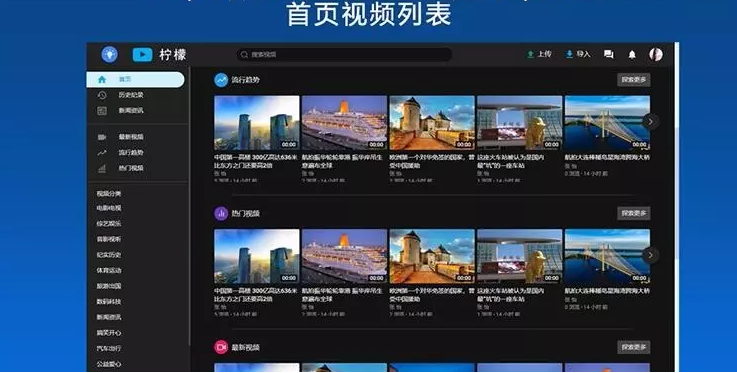Click the sidebar 流行趋势 trend icon
Image resolution: width=737 pixels, height=373 pixels.
pos(102,153)
